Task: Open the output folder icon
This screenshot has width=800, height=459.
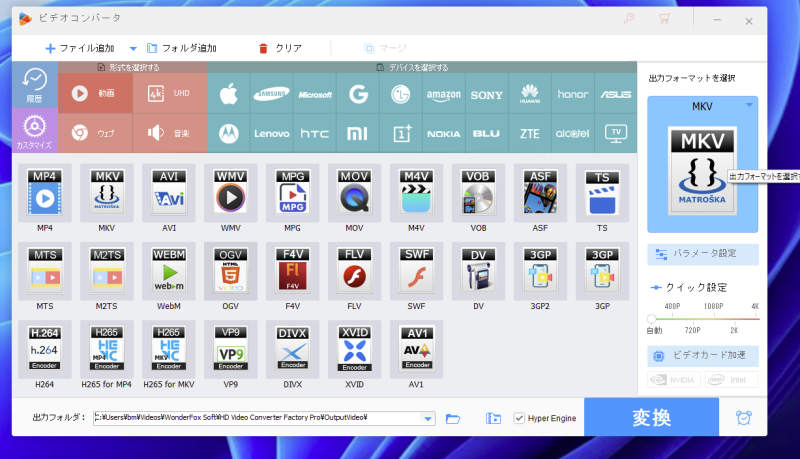Action: pyautogui.click(x=453, y=418)
